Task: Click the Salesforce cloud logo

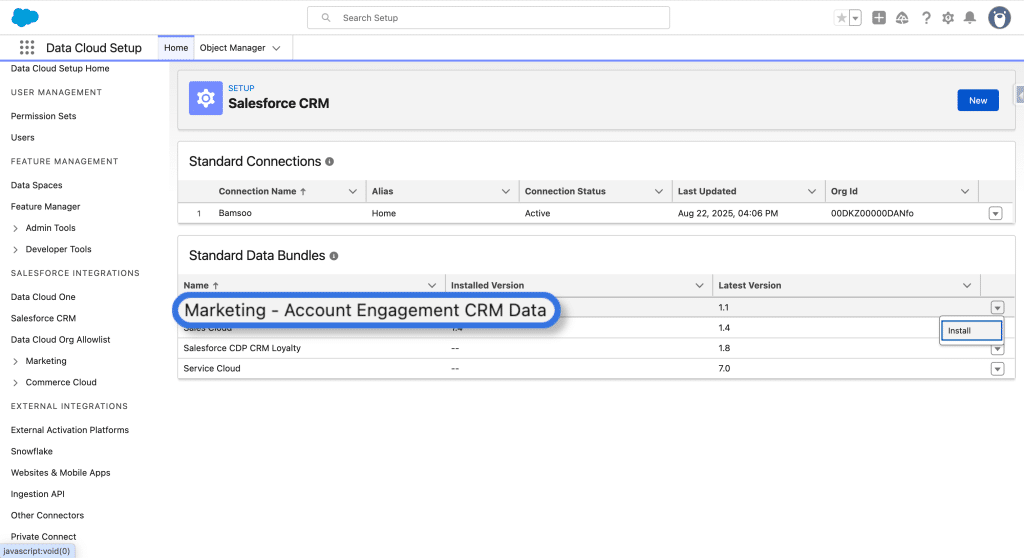Action: tap(25, 17)
